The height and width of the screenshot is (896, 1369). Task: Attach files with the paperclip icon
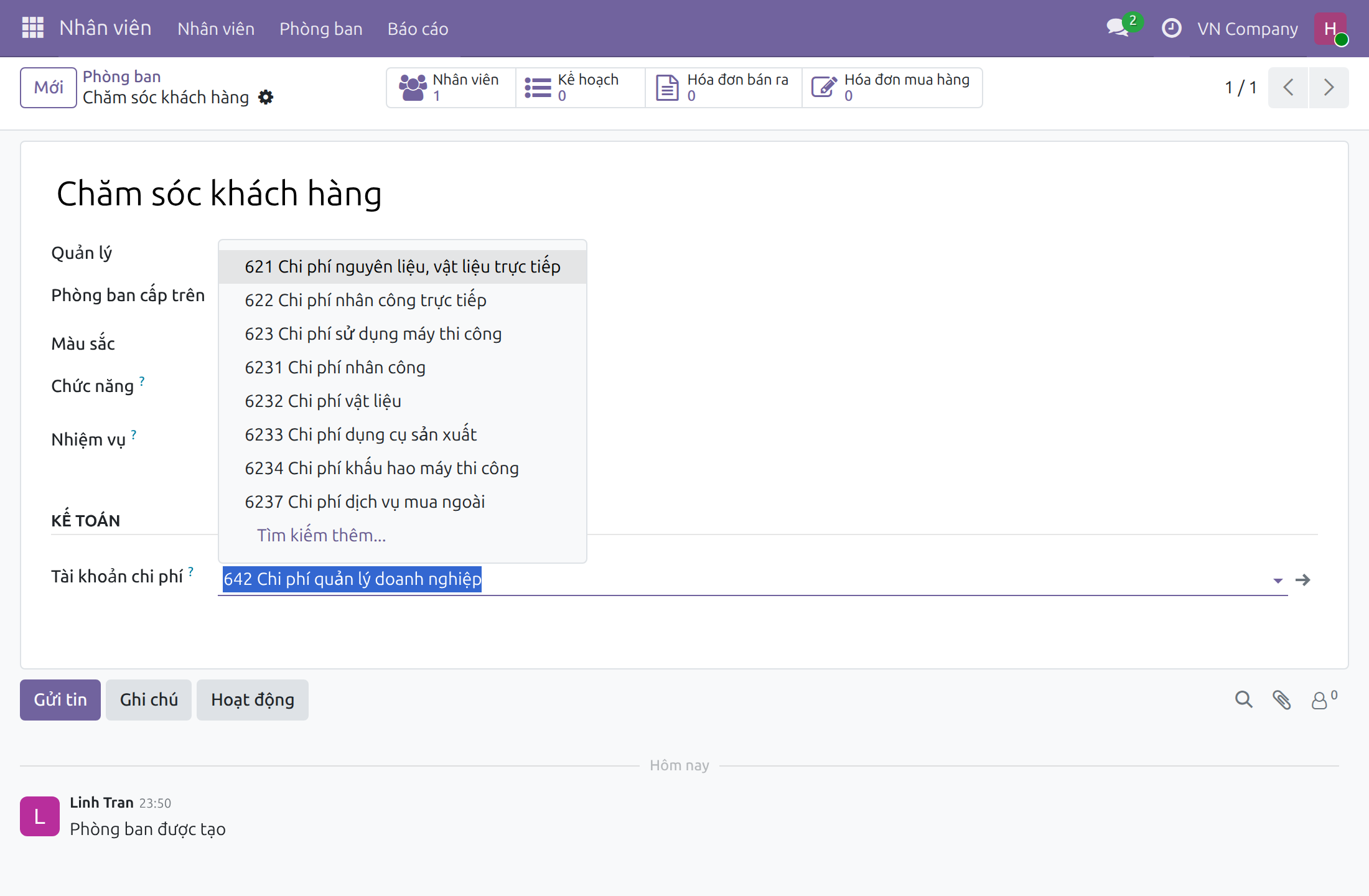click(1281, 700)
